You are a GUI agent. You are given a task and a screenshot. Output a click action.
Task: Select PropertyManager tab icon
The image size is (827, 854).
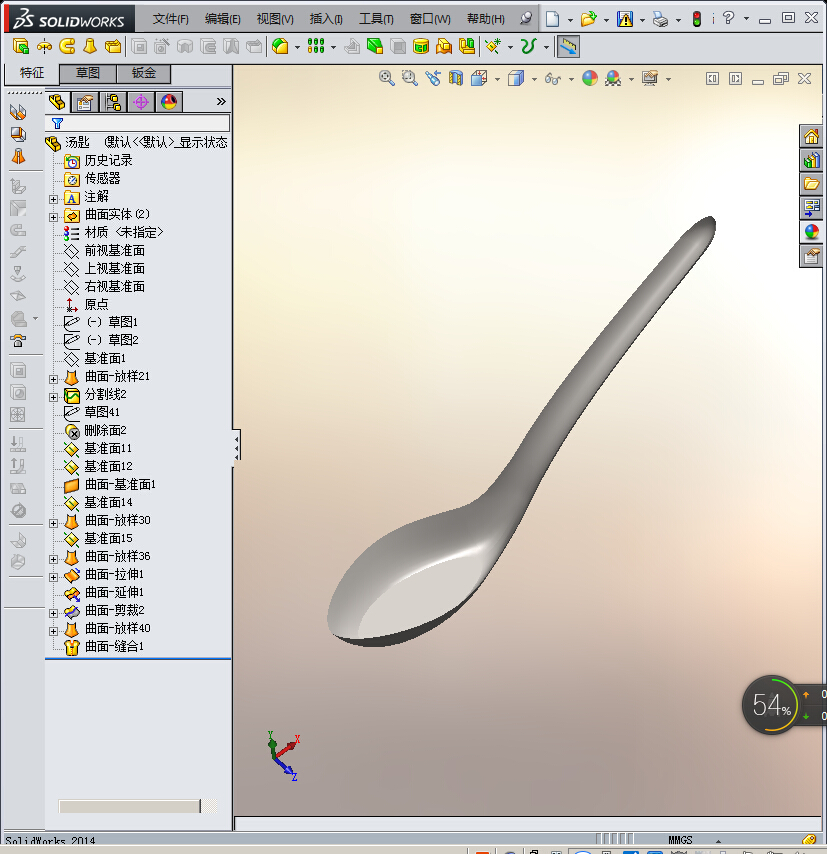[x=85, y=102]
